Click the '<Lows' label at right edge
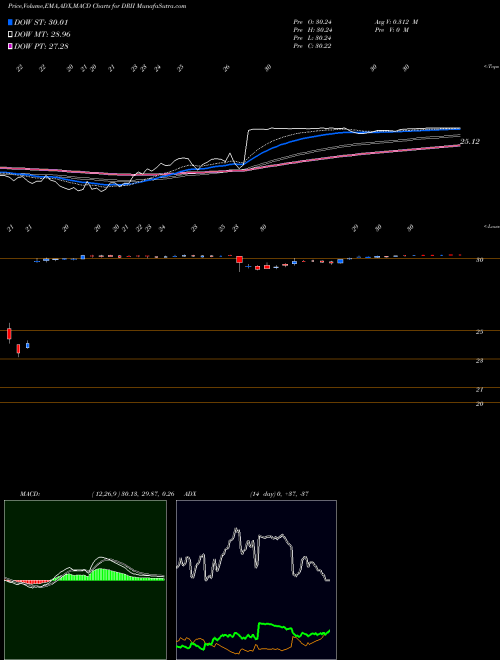Viewport: 500px width, 660px height. point(491,226)
